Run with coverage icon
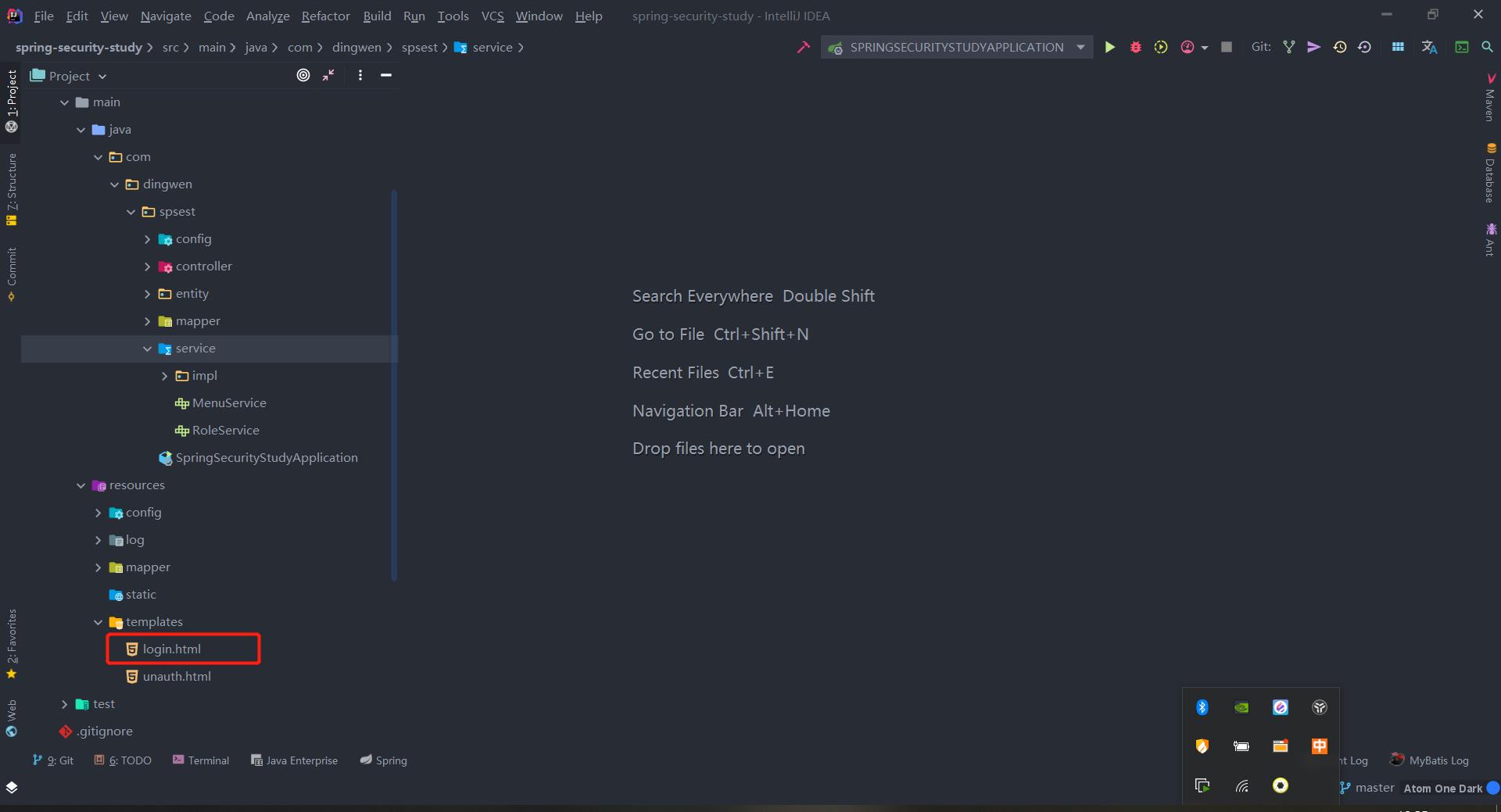 [x=1161, y=48]
